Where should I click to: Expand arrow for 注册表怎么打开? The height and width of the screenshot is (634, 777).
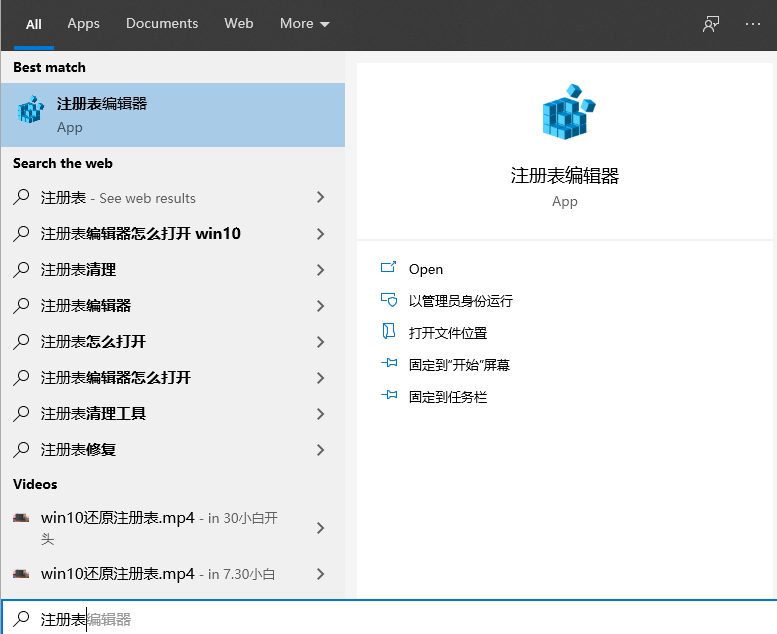coord(321,342)
